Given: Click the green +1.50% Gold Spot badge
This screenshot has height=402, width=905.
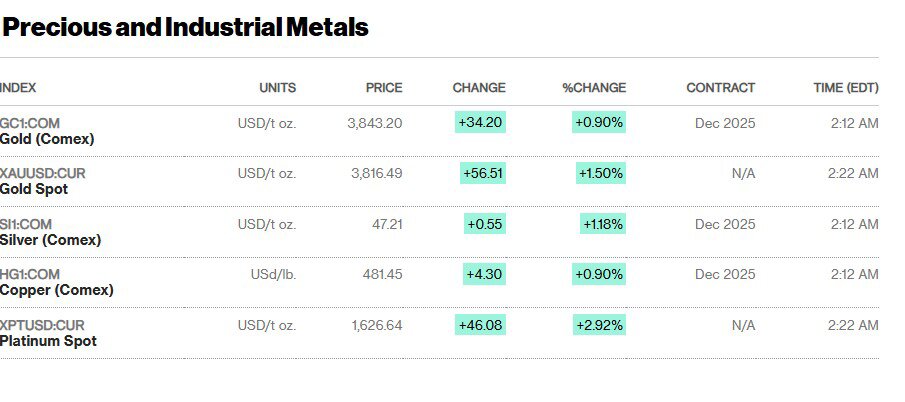Looking at the screenshot, I should [601, 173].
